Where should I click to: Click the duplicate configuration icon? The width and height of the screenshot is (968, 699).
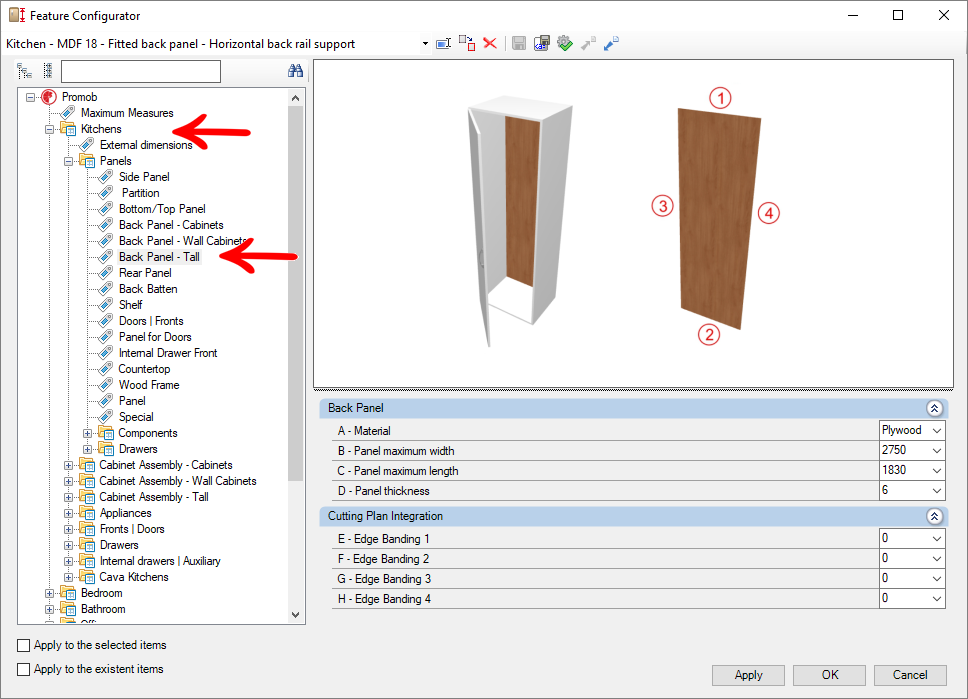tap(467, 43)
